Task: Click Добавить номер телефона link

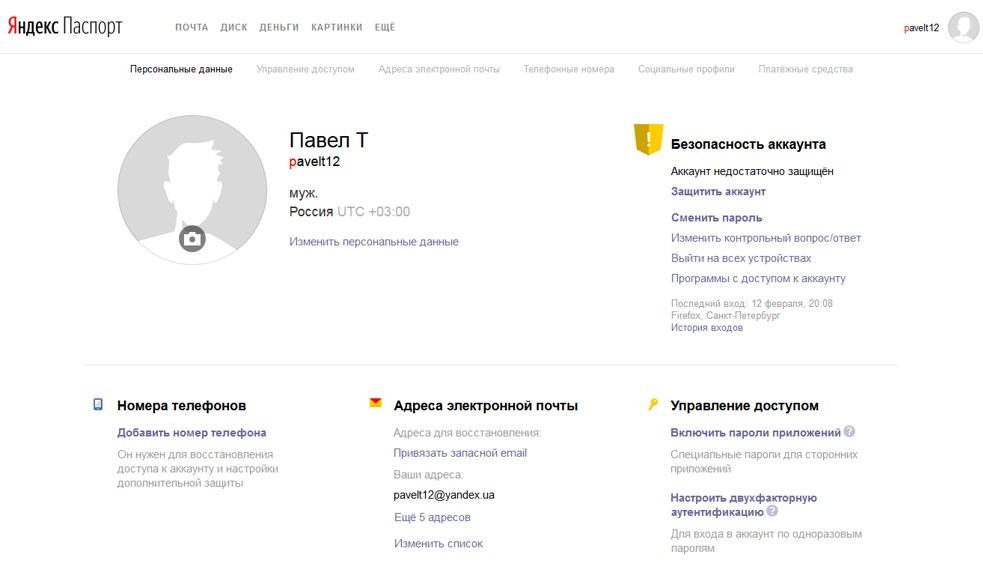Action: (191, 433)
